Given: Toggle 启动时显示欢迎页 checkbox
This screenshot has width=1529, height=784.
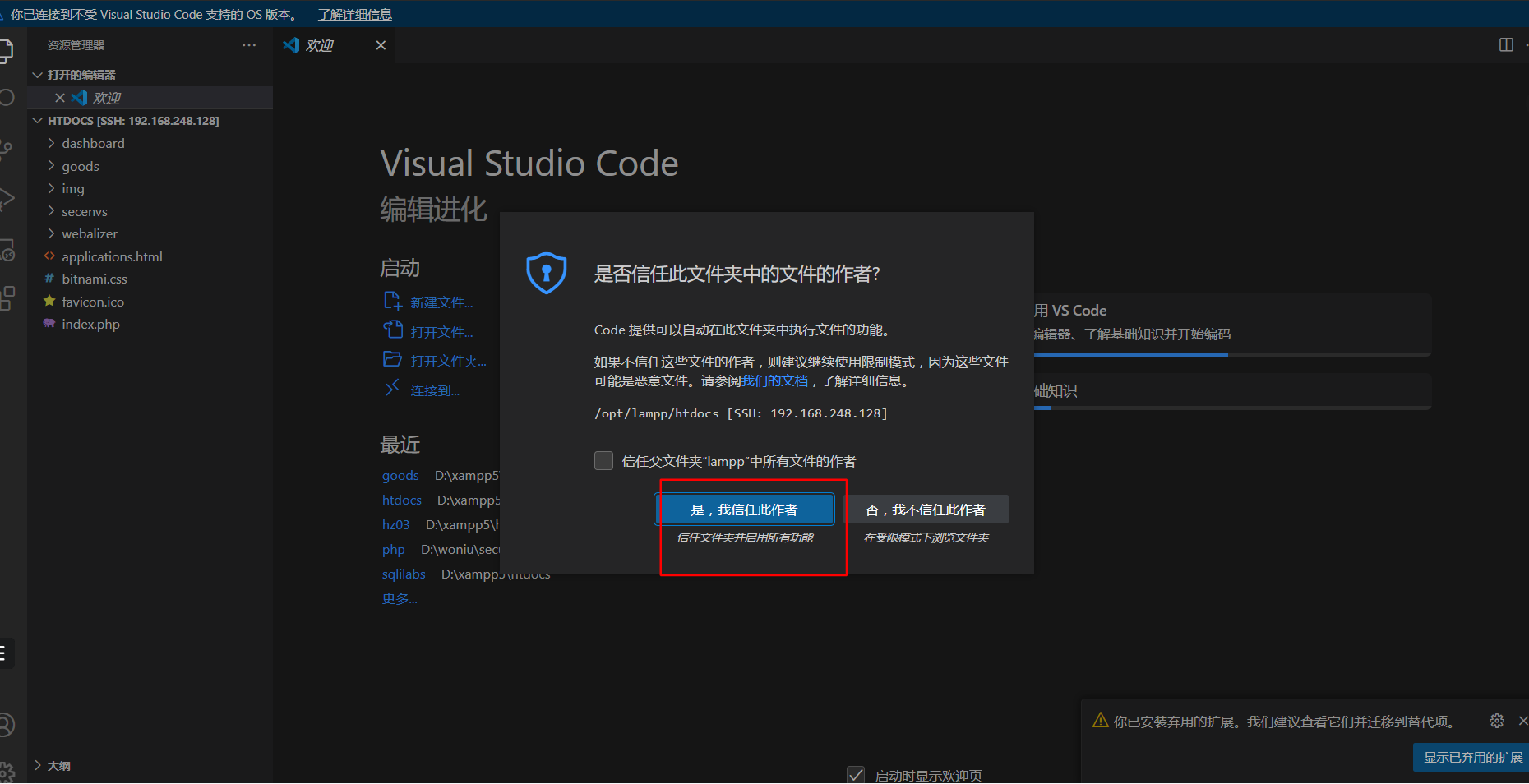Looking at the screenshot, I should [856, 775].
